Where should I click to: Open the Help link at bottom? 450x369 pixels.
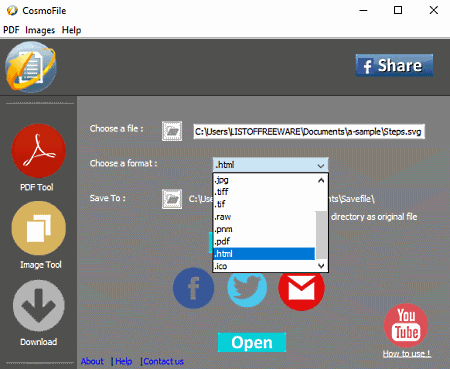tap(124, 361)
